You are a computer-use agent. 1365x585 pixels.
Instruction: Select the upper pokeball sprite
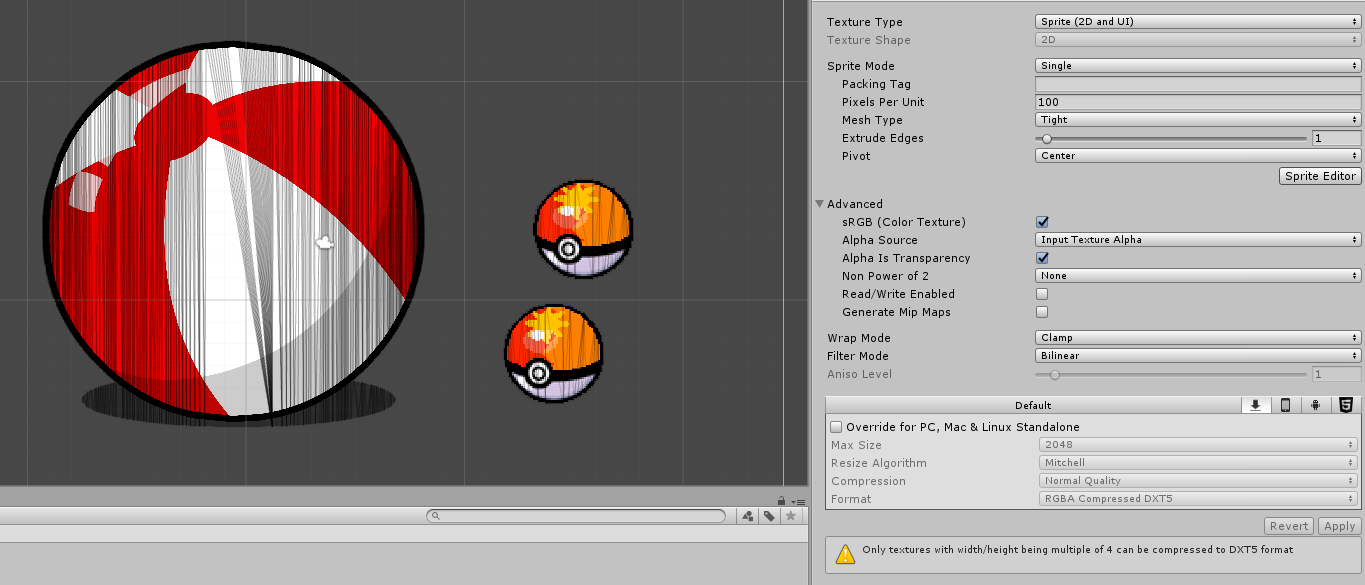click(x=583, y=230)
